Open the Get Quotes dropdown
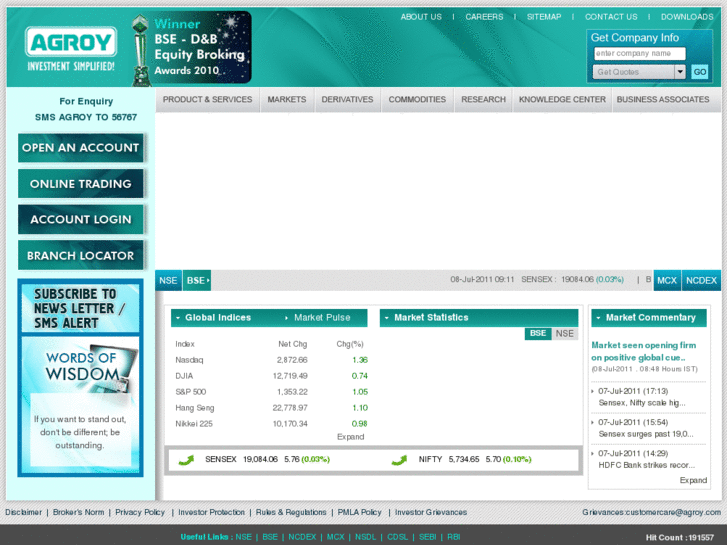The width and height of the screenshot is (727, 545). (x=639, y=72)
